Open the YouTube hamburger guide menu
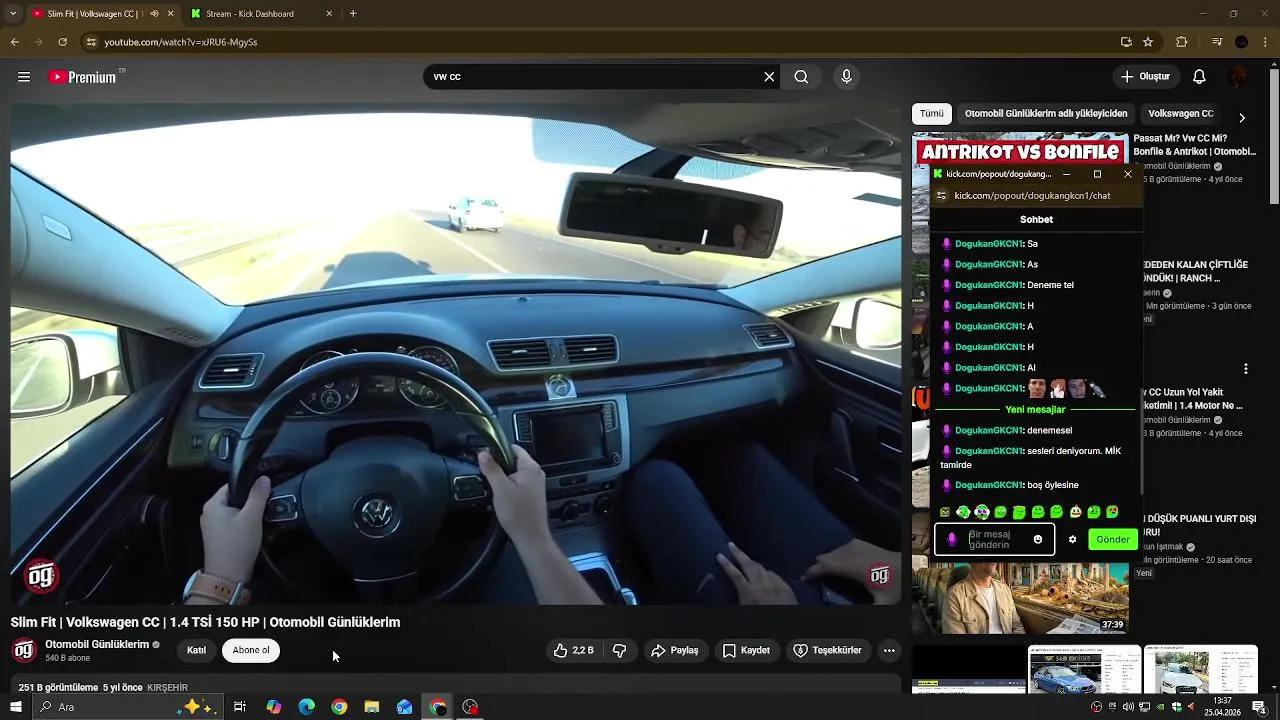1280x720 pixels. pos(24,77)
